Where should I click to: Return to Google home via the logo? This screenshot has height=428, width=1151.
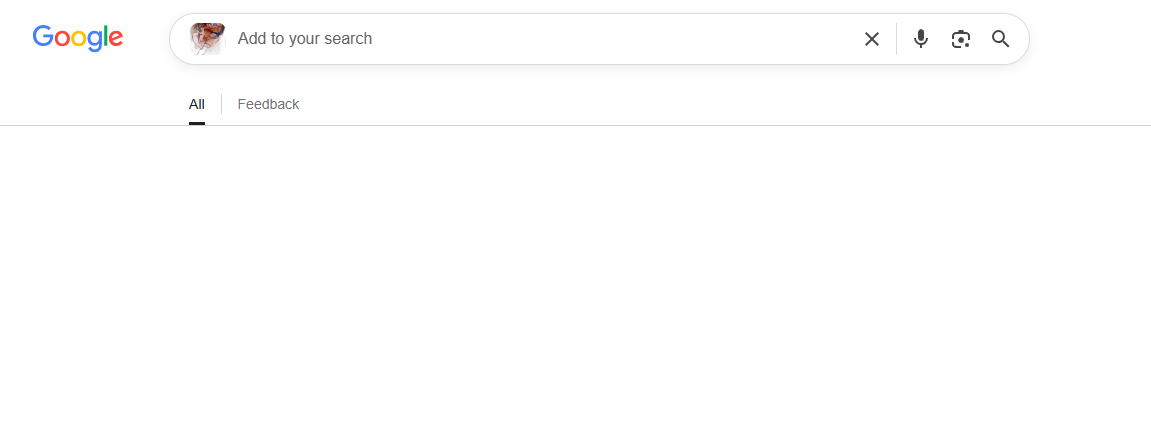pos(78,38)
